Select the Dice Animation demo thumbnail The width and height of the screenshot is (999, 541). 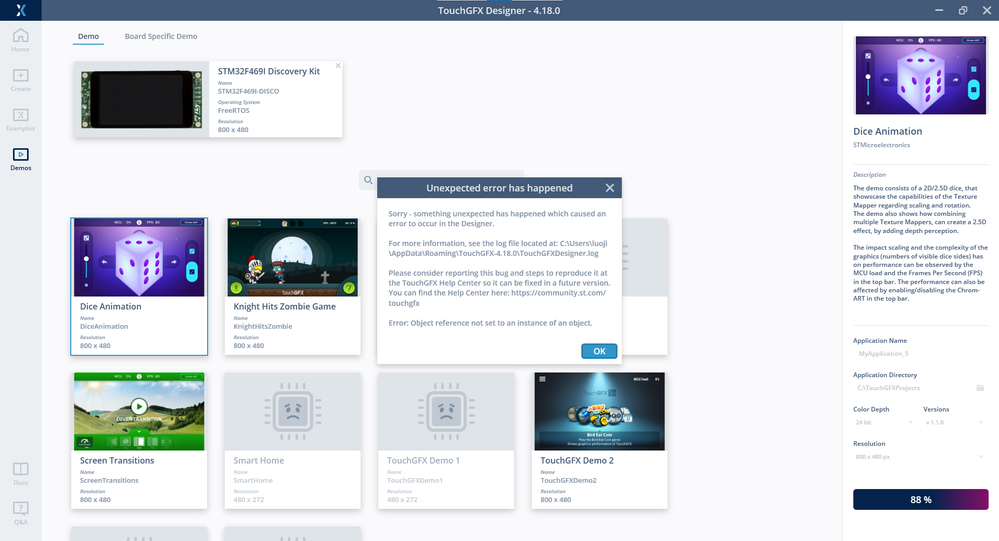coord(140,257)
